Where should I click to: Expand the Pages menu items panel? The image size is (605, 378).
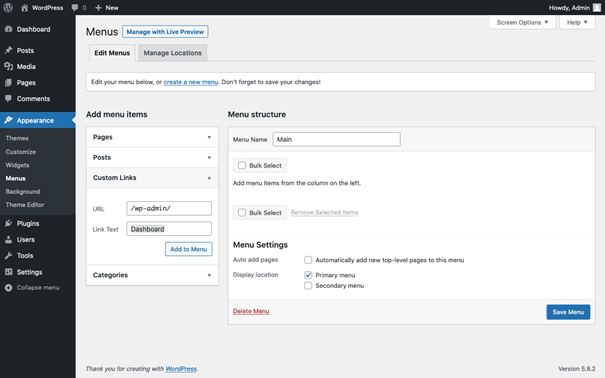(152, 137)
